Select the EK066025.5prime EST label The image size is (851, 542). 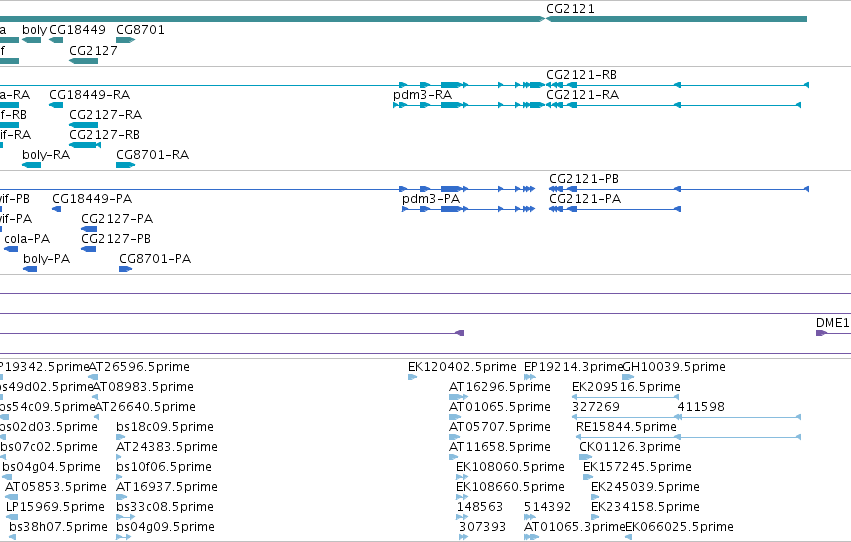pos(679,527)
